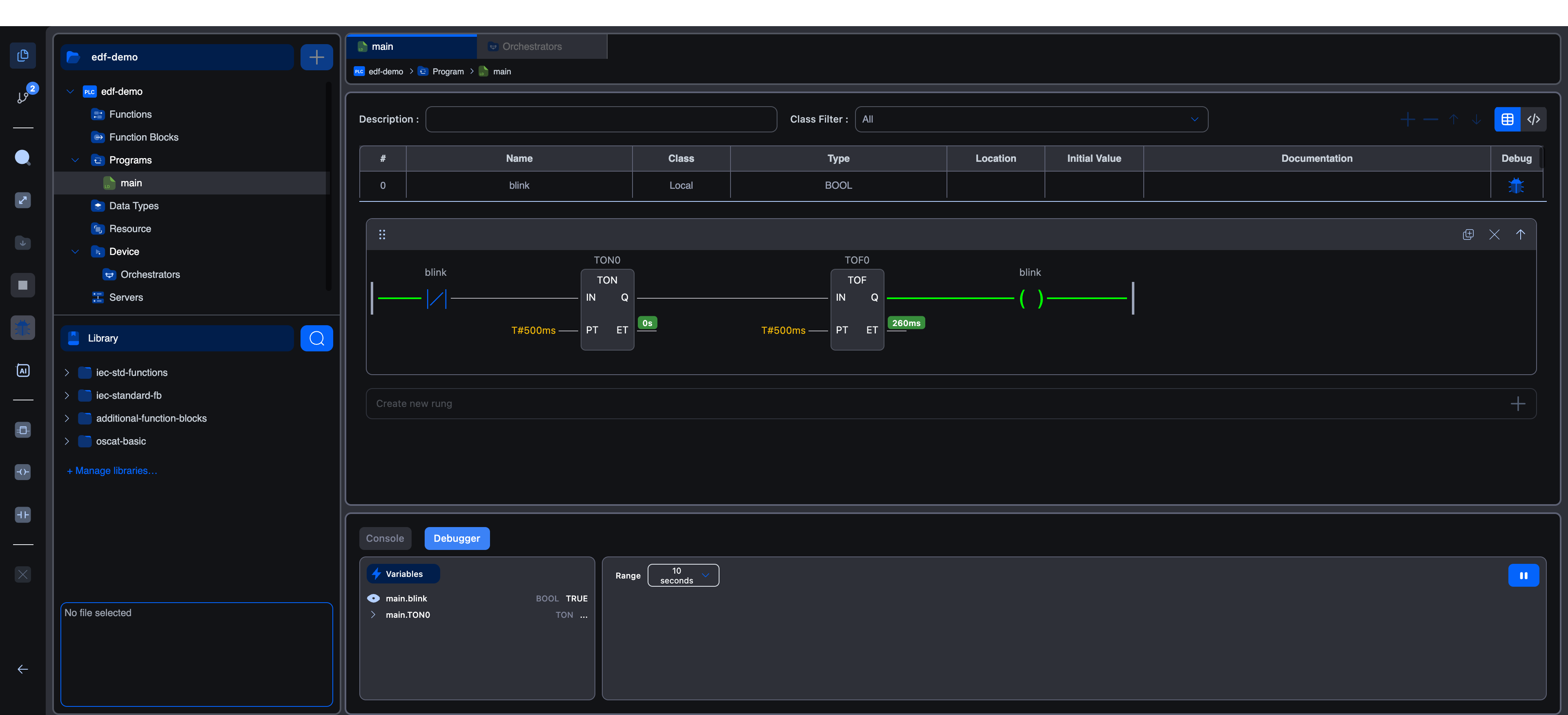The image size is (1568, 715).
Task: Click Program in the breadcrumb
Action: coord(448,72)
